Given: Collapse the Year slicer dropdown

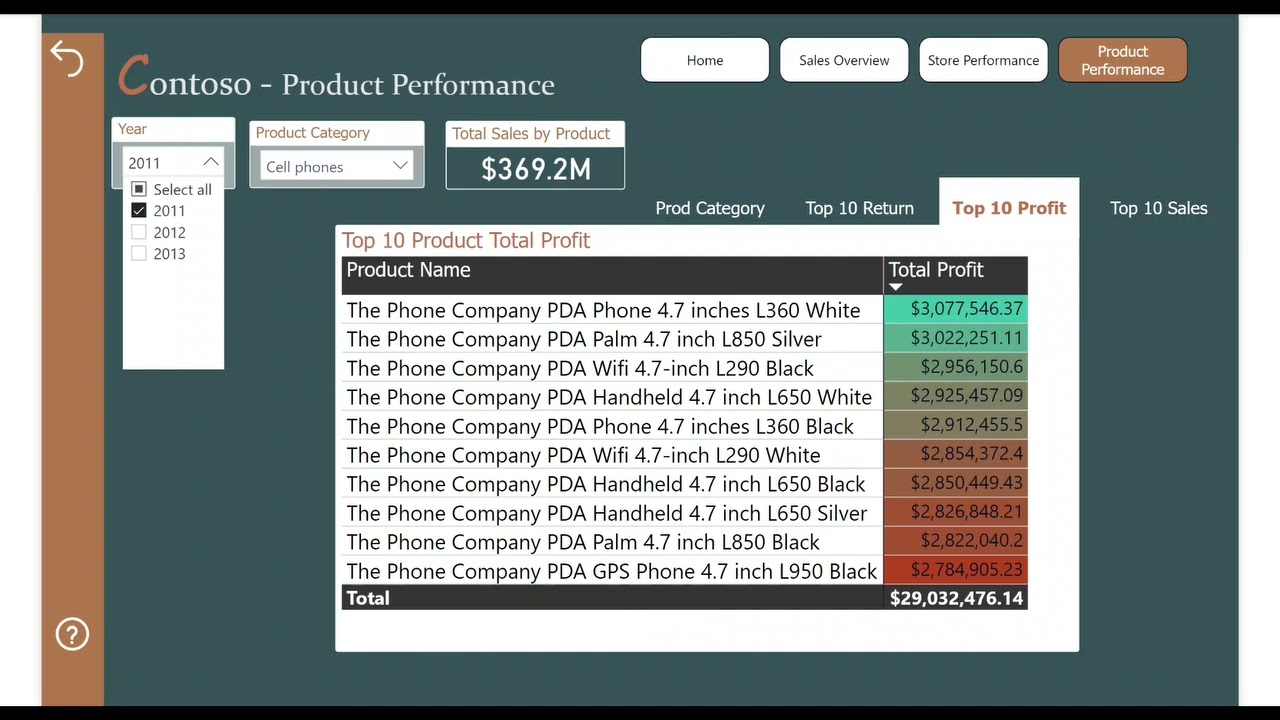Looking at the screenshot, I should [x=210, y=162].
